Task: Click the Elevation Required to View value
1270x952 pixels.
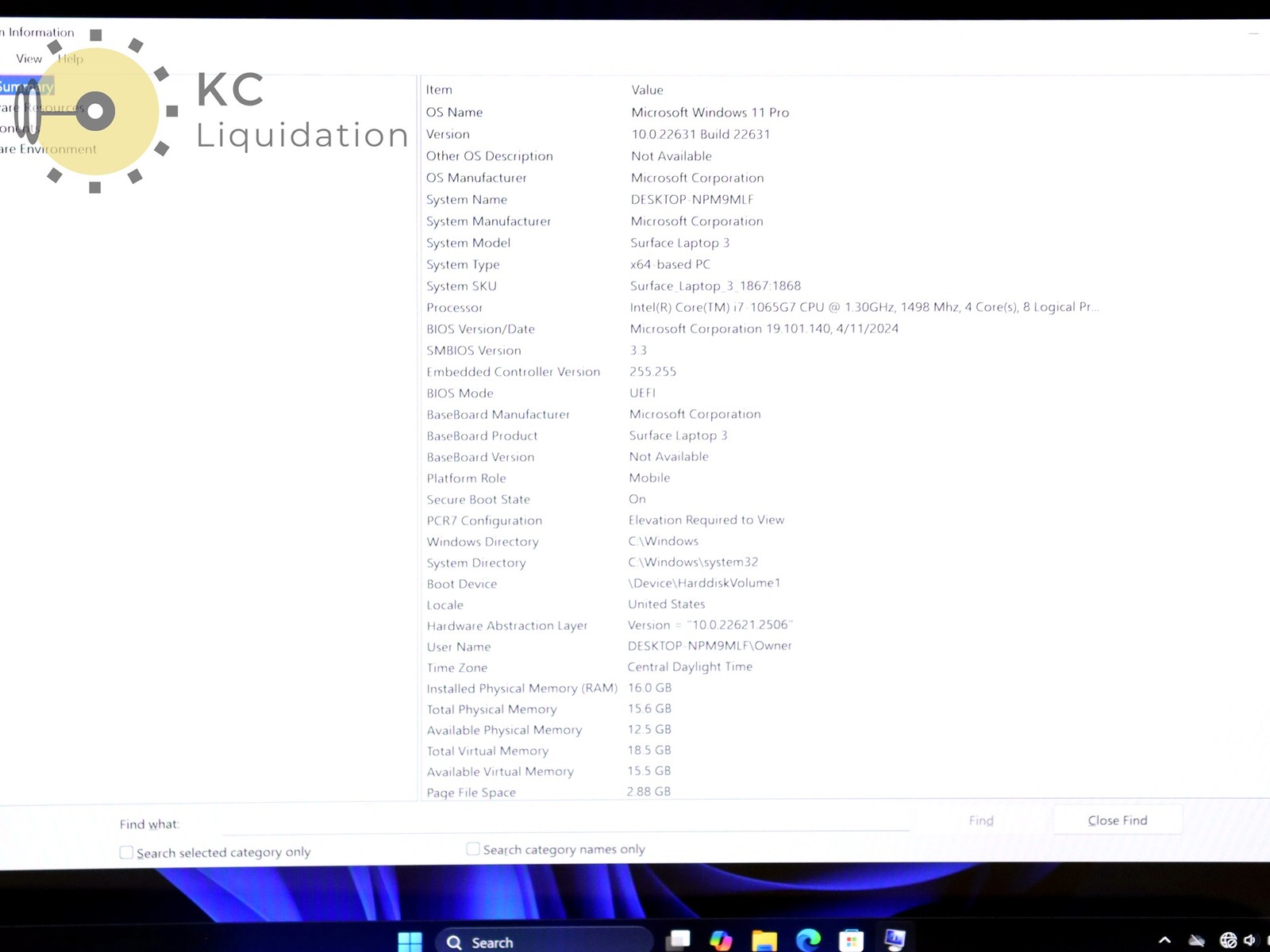Action: pos(706,520)
